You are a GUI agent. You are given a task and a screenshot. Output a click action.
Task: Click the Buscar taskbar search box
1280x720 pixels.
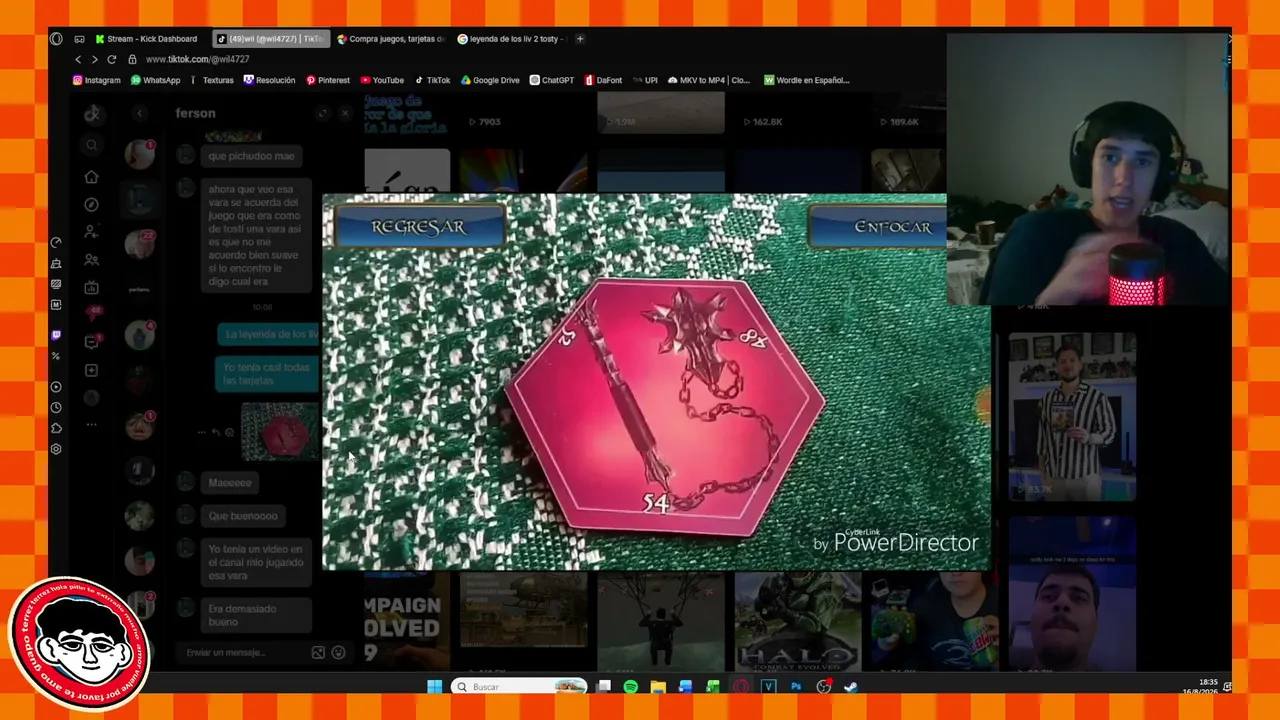coord(519,687)
